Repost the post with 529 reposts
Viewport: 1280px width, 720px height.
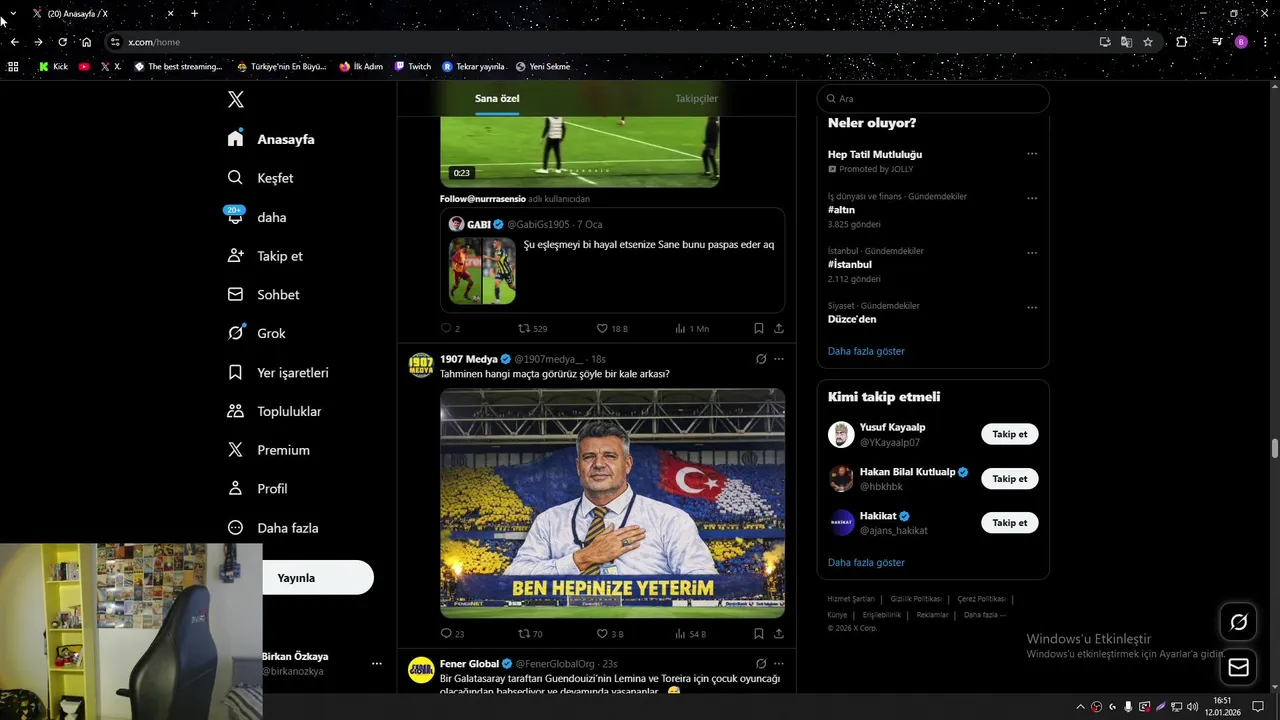point(532,328)
